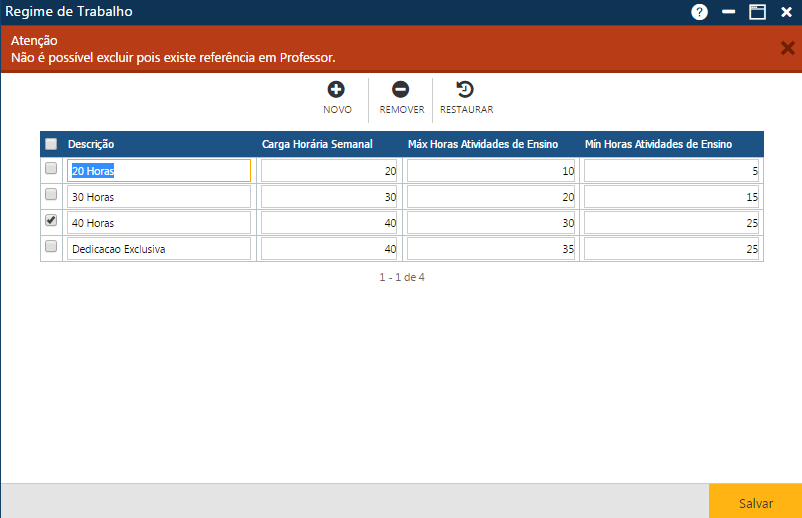This screenshot has width=802, height=518.
Task: Click the Remover minus icon
Action: 401,90
